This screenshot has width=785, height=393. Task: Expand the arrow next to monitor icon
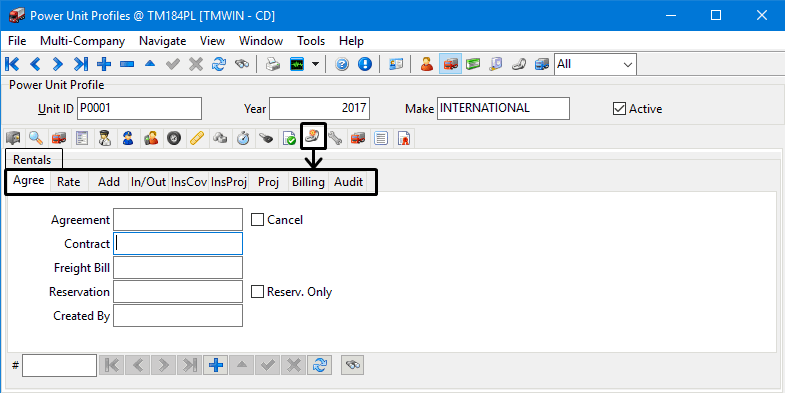click(315, 64)
